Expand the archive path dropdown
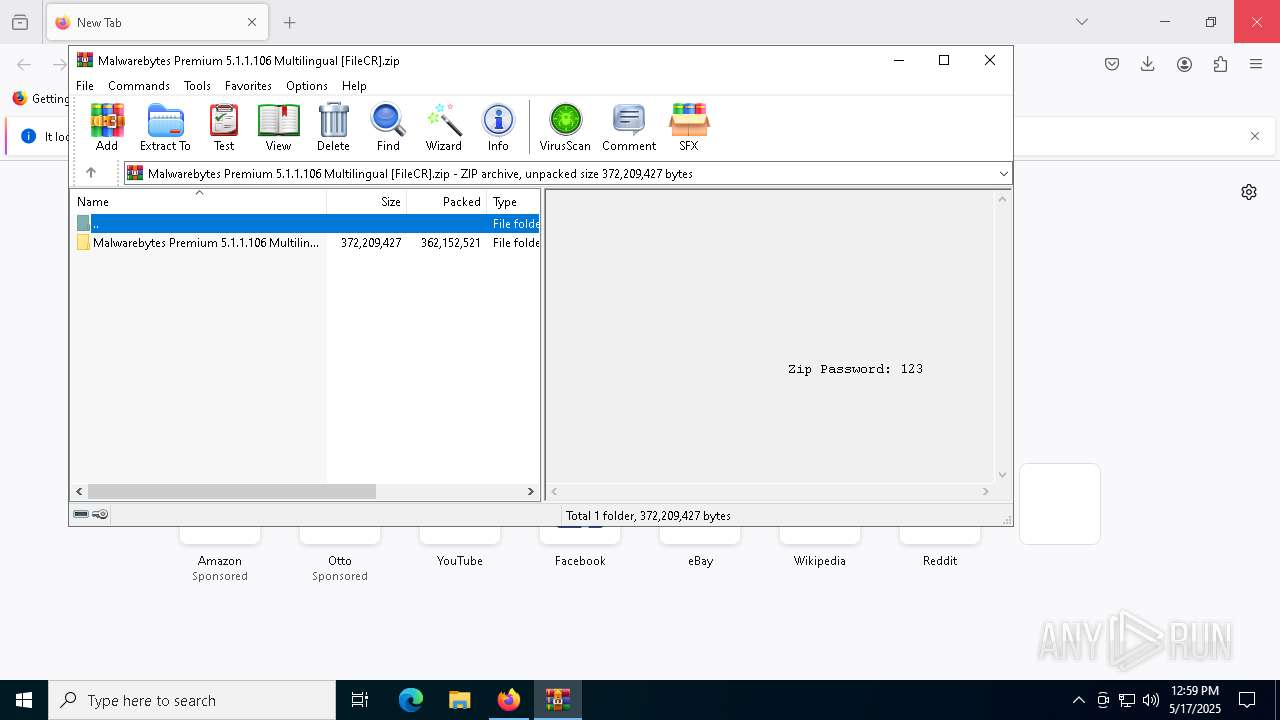 click(x=1003, y=174)
